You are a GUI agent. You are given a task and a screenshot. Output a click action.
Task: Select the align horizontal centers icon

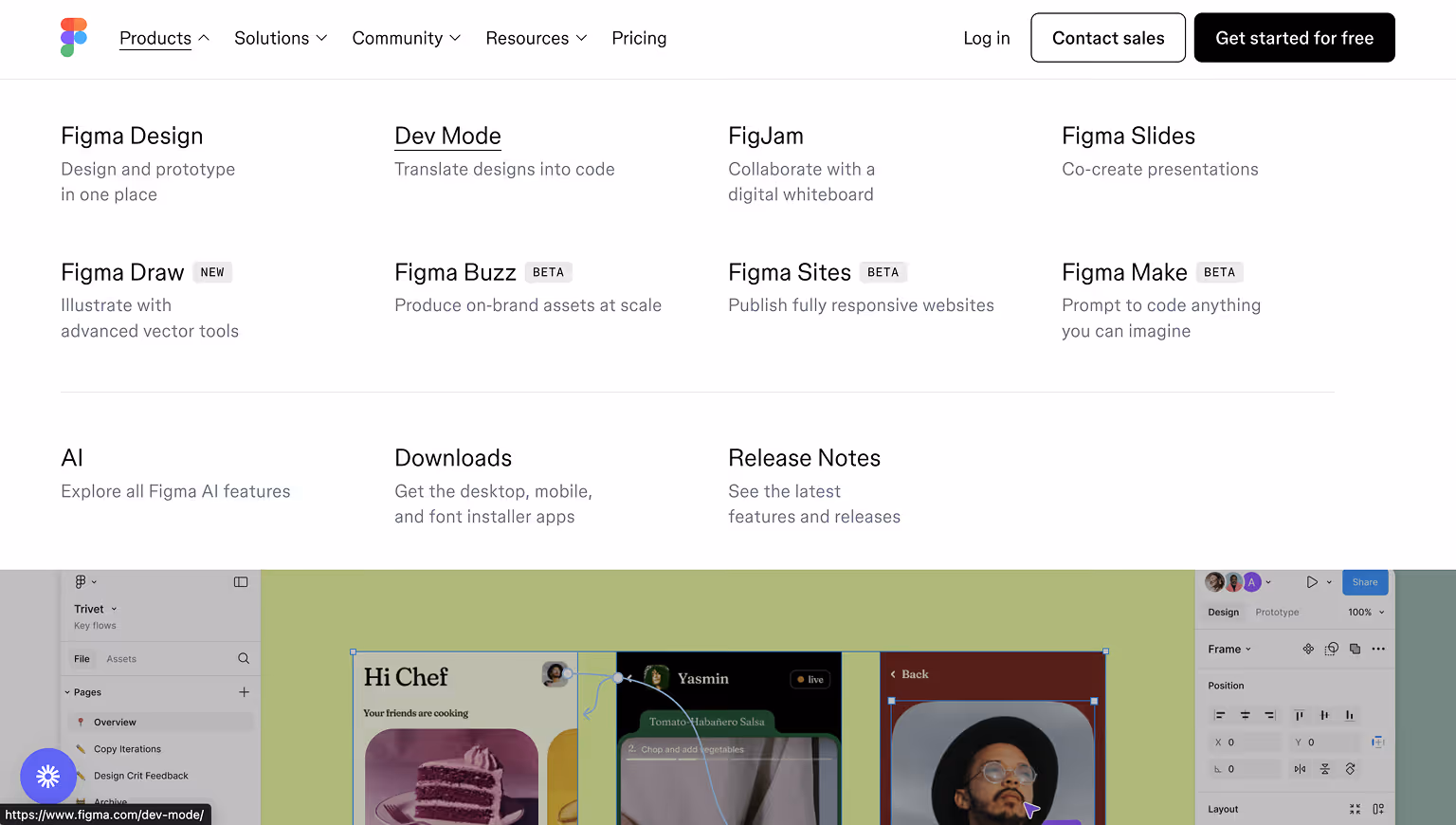(x=1245, y=715)
